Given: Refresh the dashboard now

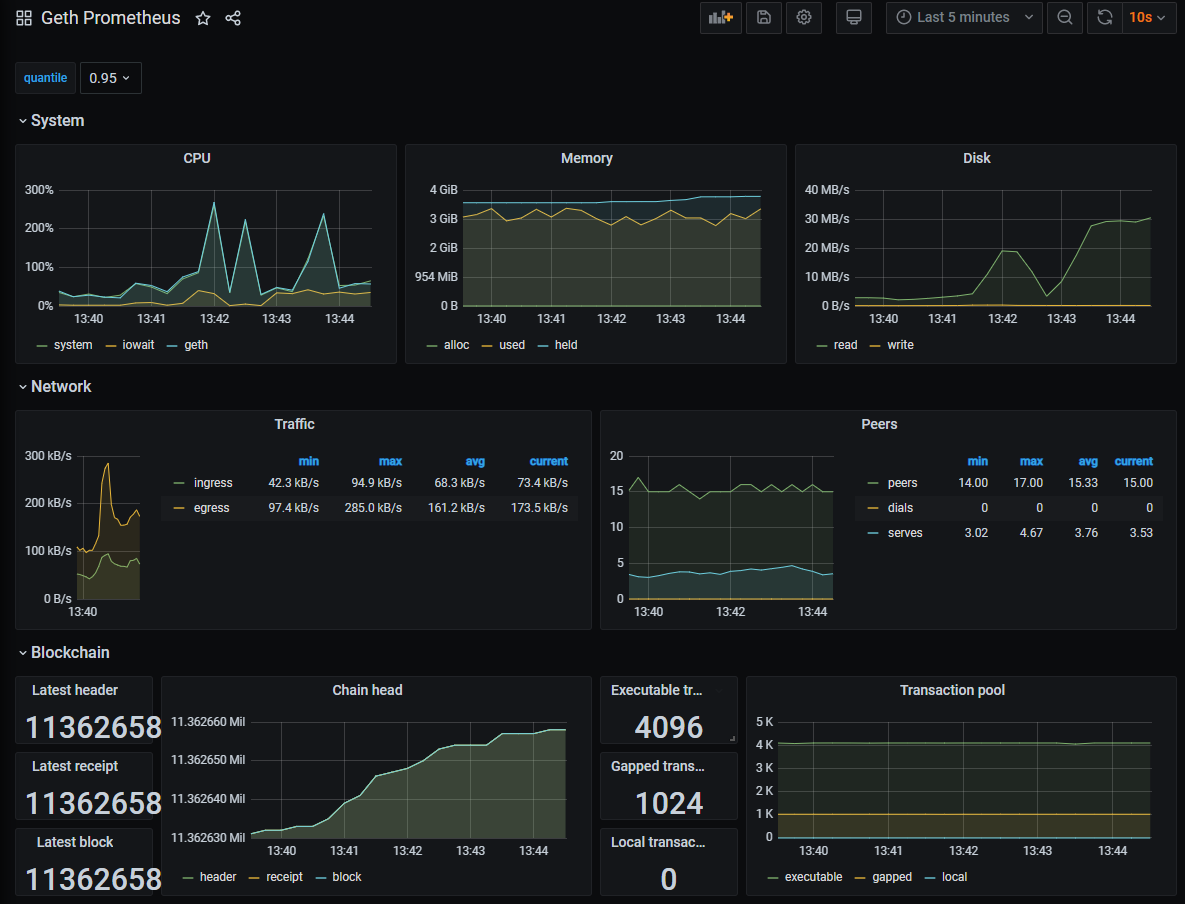Looking at the screenshot, I should pyautogui.click(x=1104, y=18).
